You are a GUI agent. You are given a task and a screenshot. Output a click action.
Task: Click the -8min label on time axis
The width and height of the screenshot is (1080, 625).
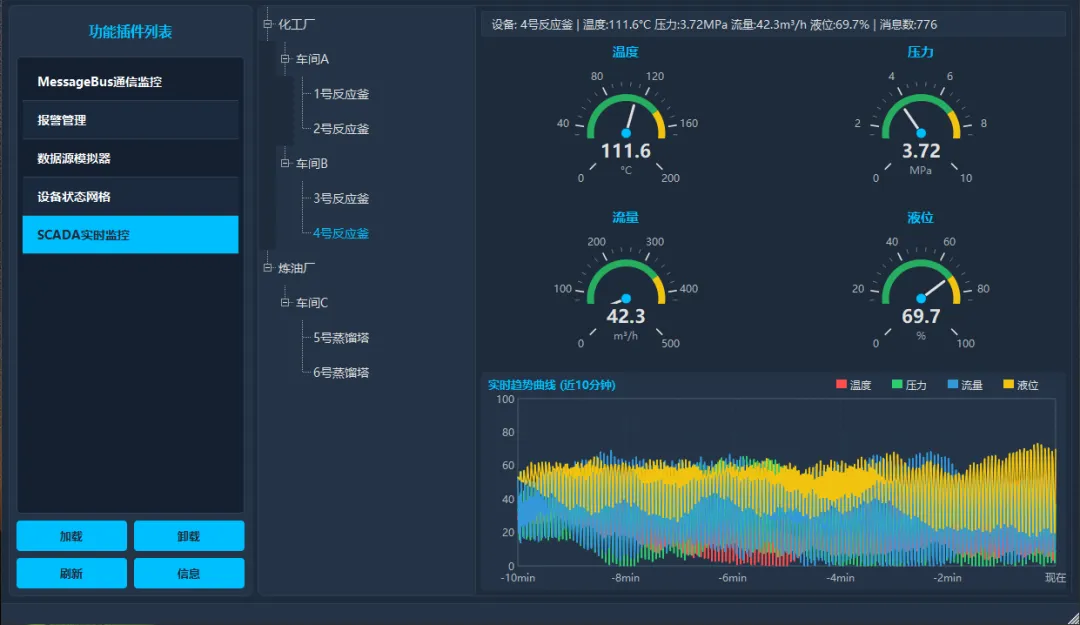(625, 577)
